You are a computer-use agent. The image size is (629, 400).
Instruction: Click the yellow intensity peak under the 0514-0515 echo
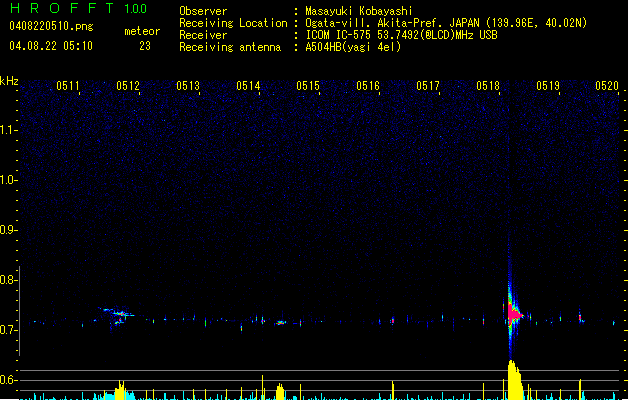point(280,392)
